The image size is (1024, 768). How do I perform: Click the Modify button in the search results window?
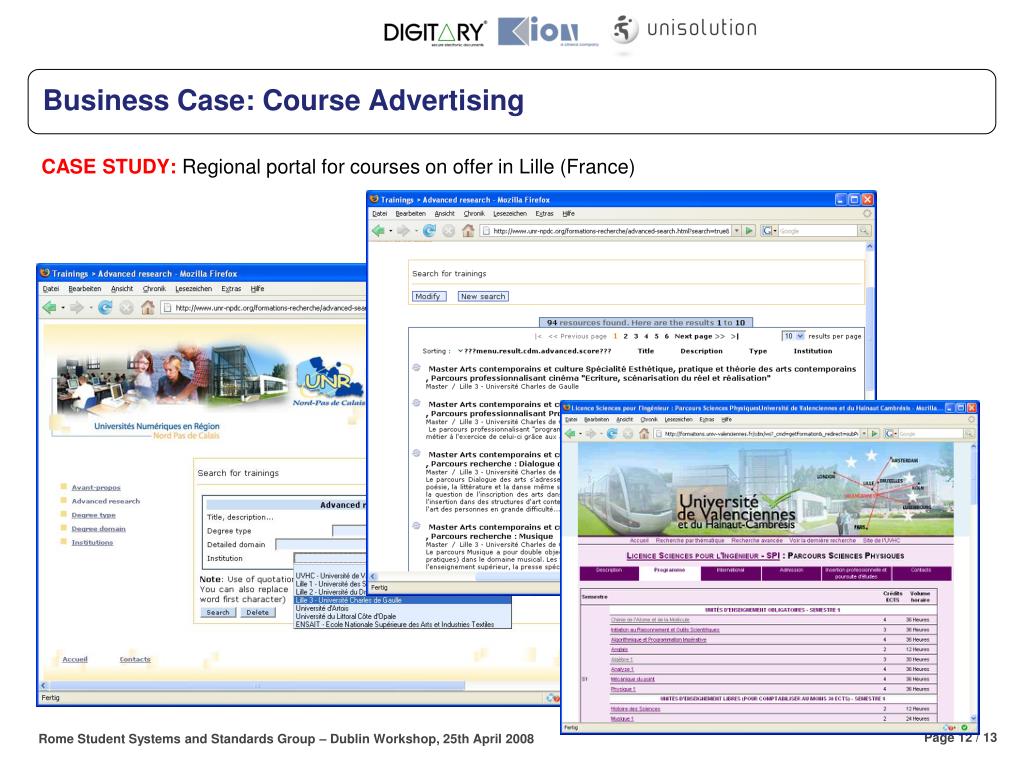pos(428,296)
